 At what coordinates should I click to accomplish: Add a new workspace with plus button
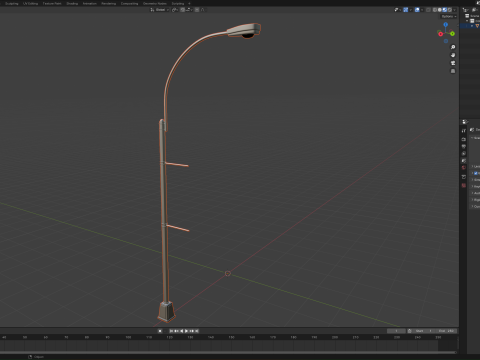[x=189, y=3]
